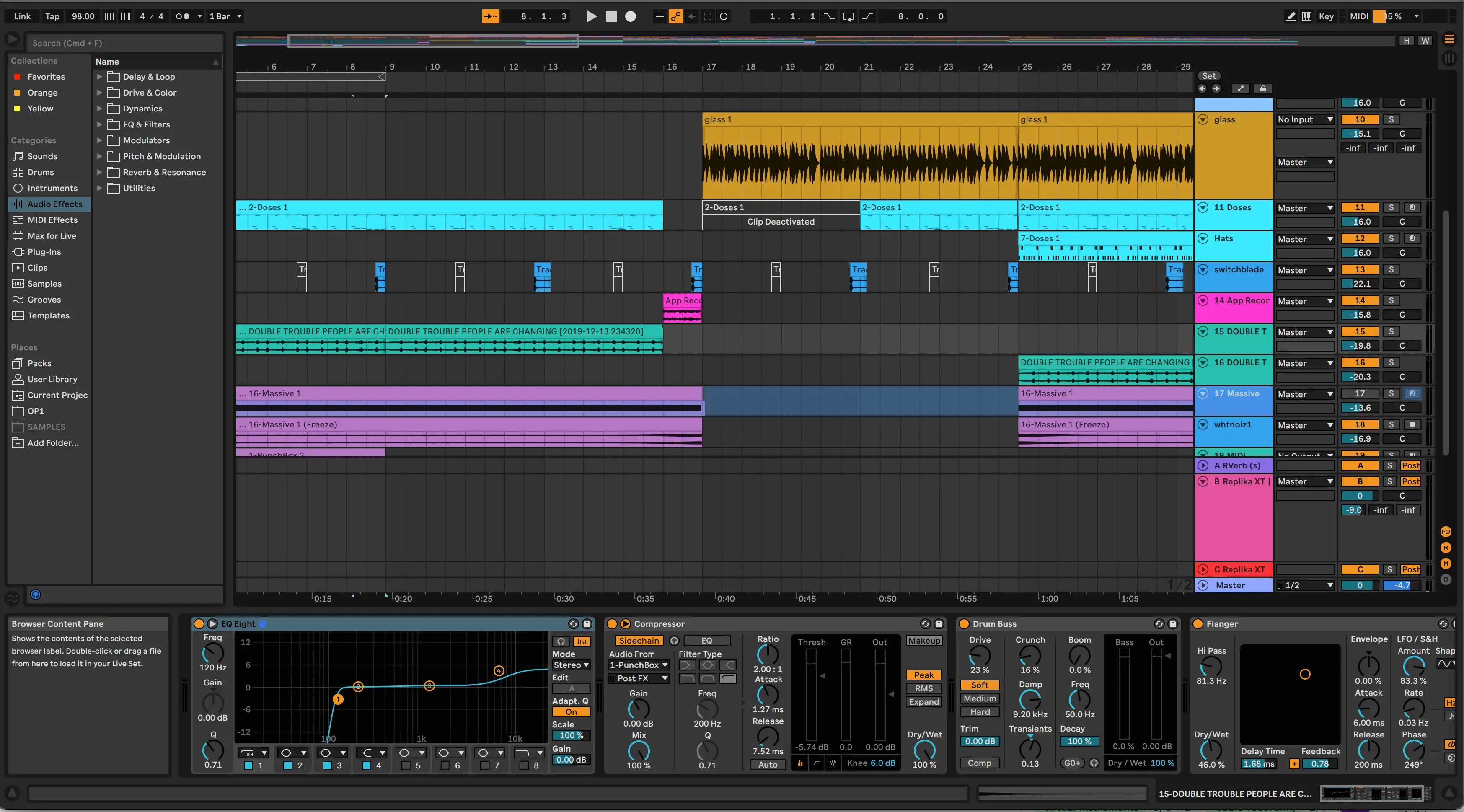Click the Add Folder link
The height and width of the screenshot is (812, 1464).
tap(53, 442)
